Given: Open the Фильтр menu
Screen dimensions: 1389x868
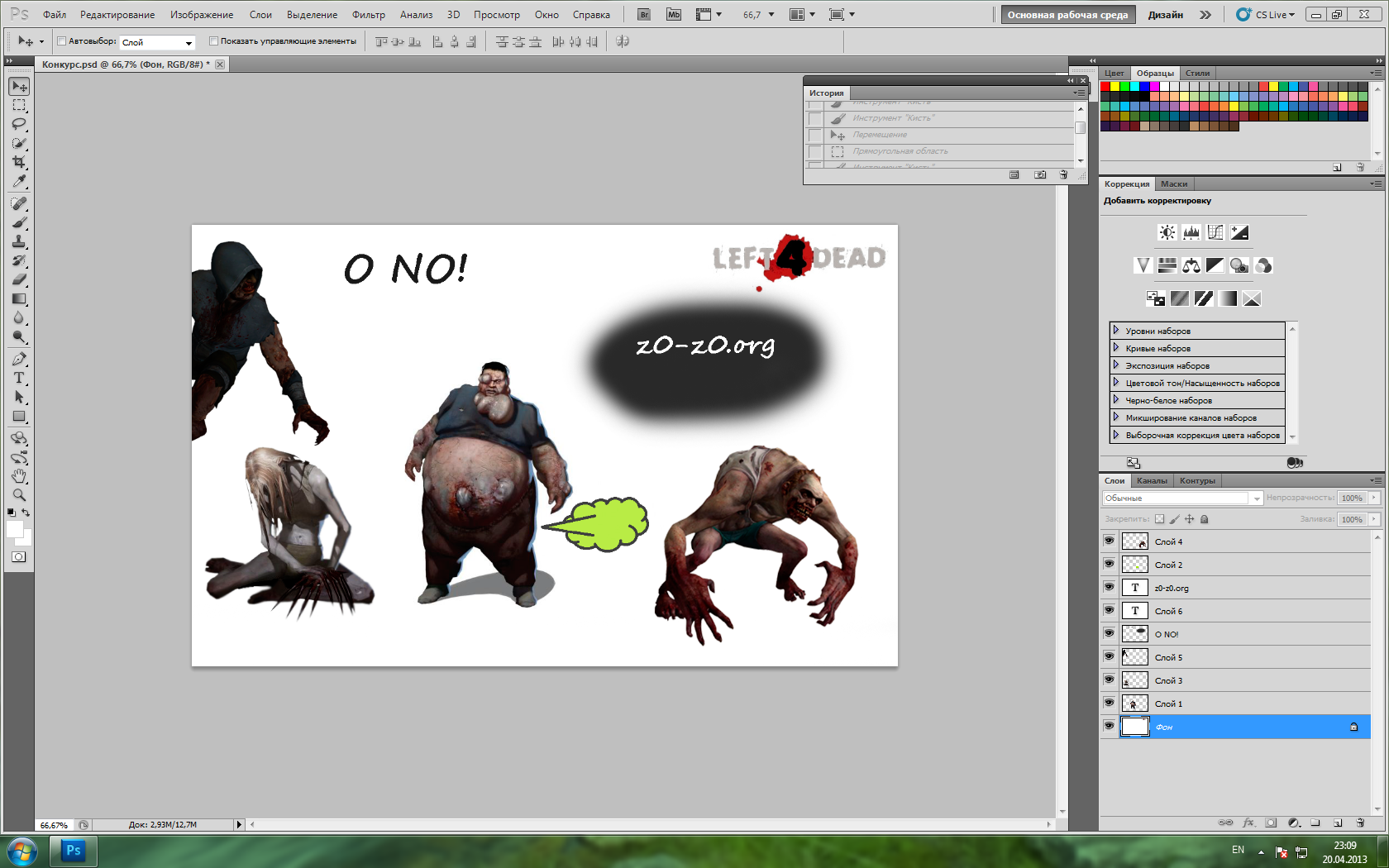Looking at the screenshot, I should pos(368,15).
